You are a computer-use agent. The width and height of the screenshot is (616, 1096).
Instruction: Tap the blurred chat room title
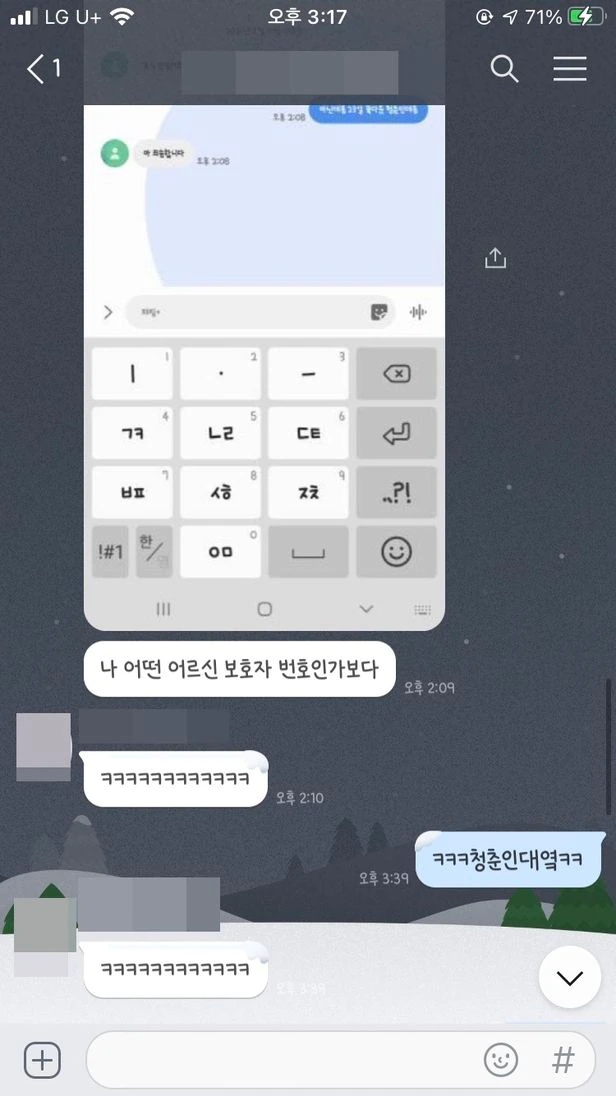tap(289, 71)
